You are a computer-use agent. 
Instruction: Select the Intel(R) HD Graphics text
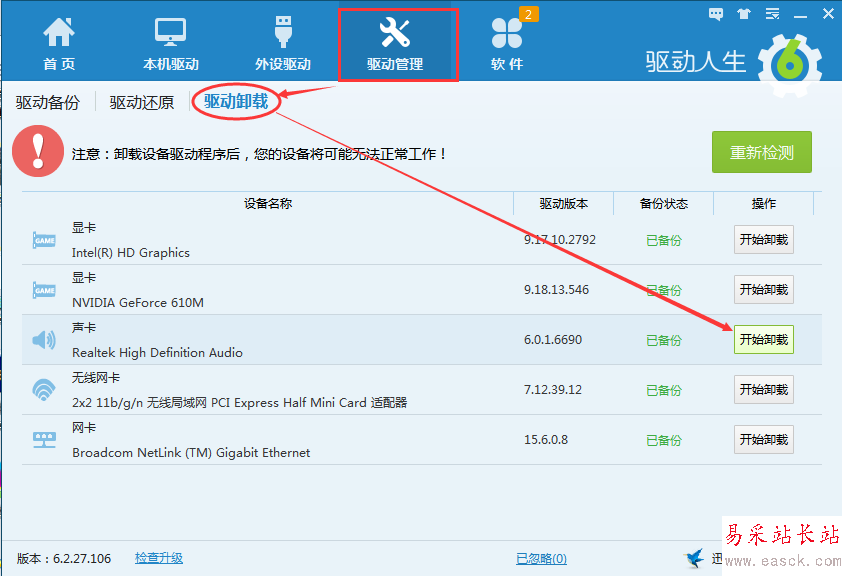(130, 253)
